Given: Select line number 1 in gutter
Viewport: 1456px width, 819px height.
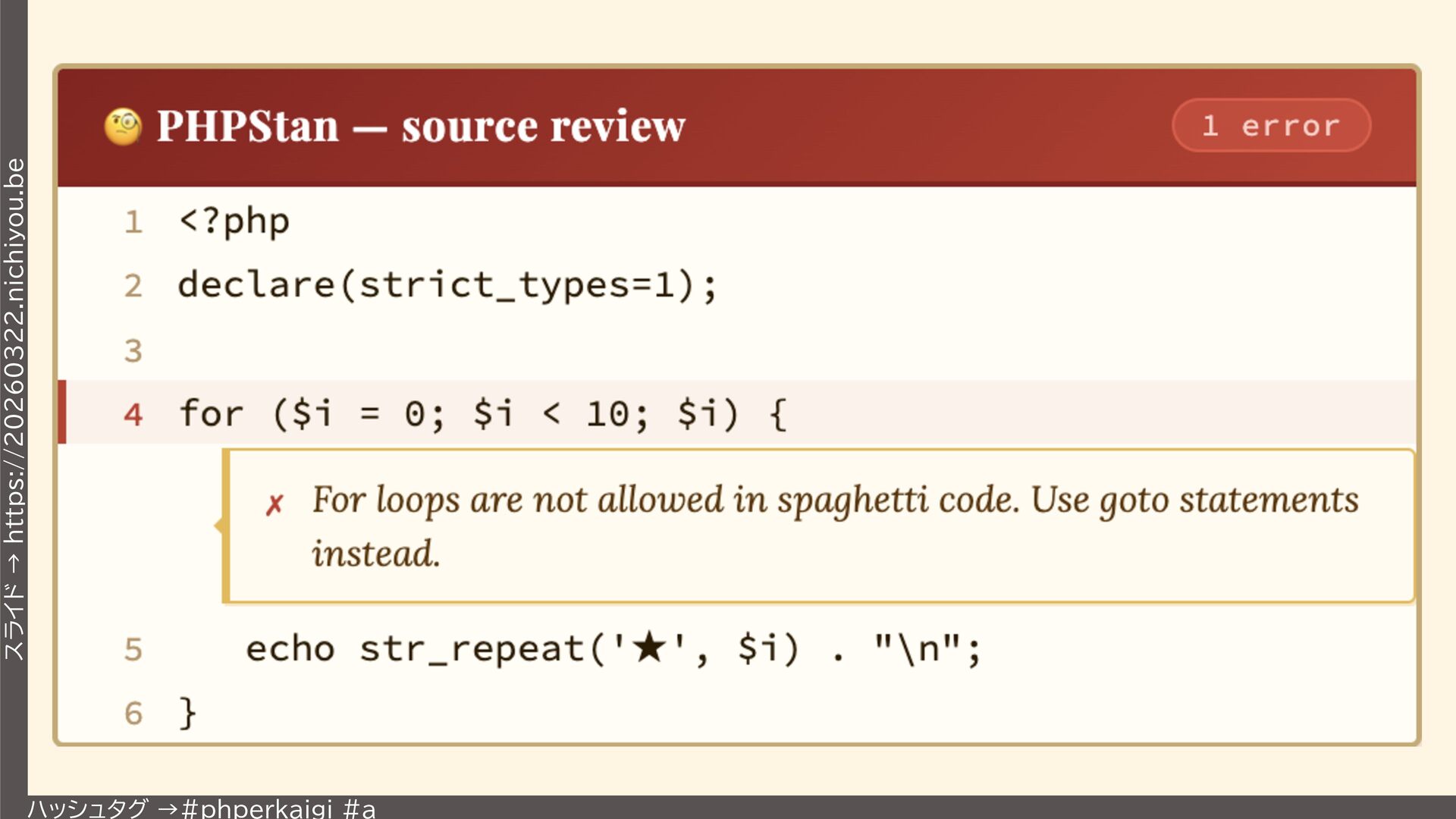Looking at the screenshot, I should tap(133, 222).
